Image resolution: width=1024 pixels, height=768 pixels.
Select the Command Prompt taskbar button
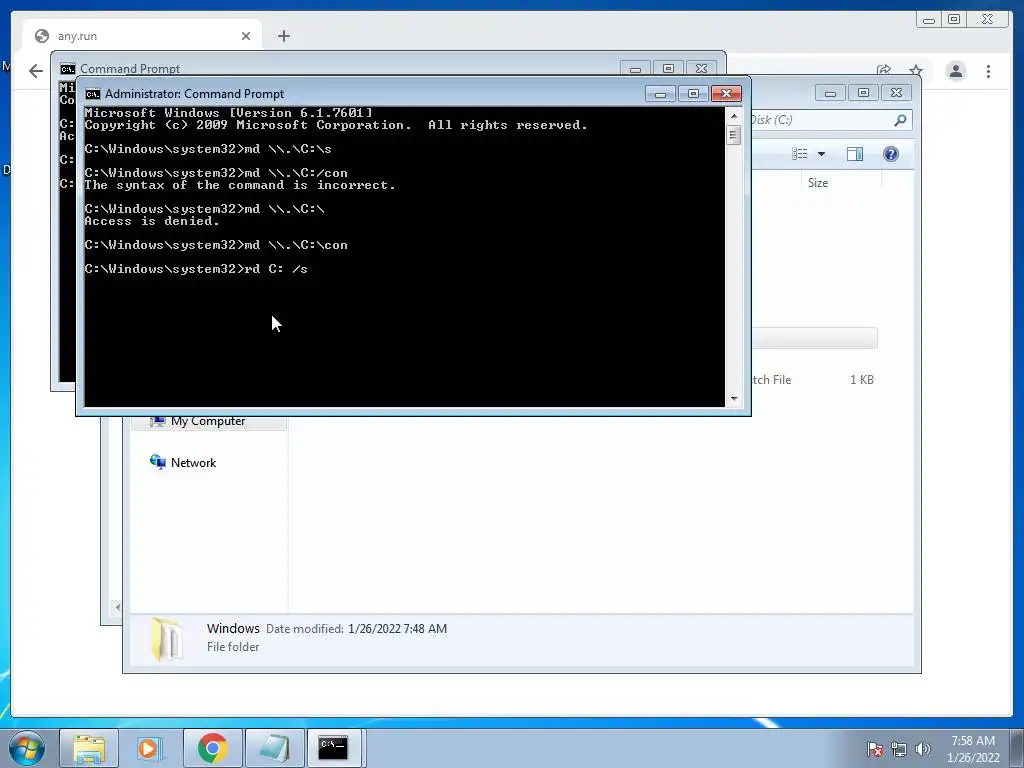click(x=334, y=748)
